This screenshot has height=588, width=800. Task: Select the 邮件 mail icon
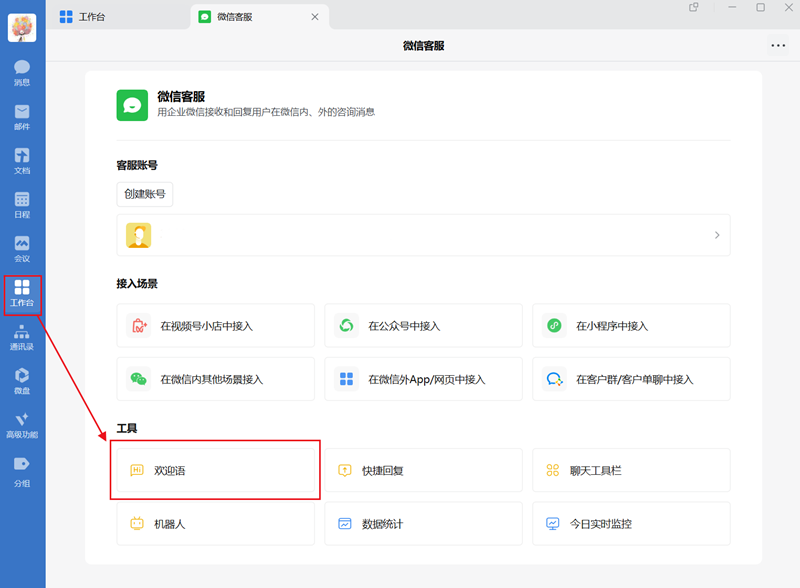[22, 117]
